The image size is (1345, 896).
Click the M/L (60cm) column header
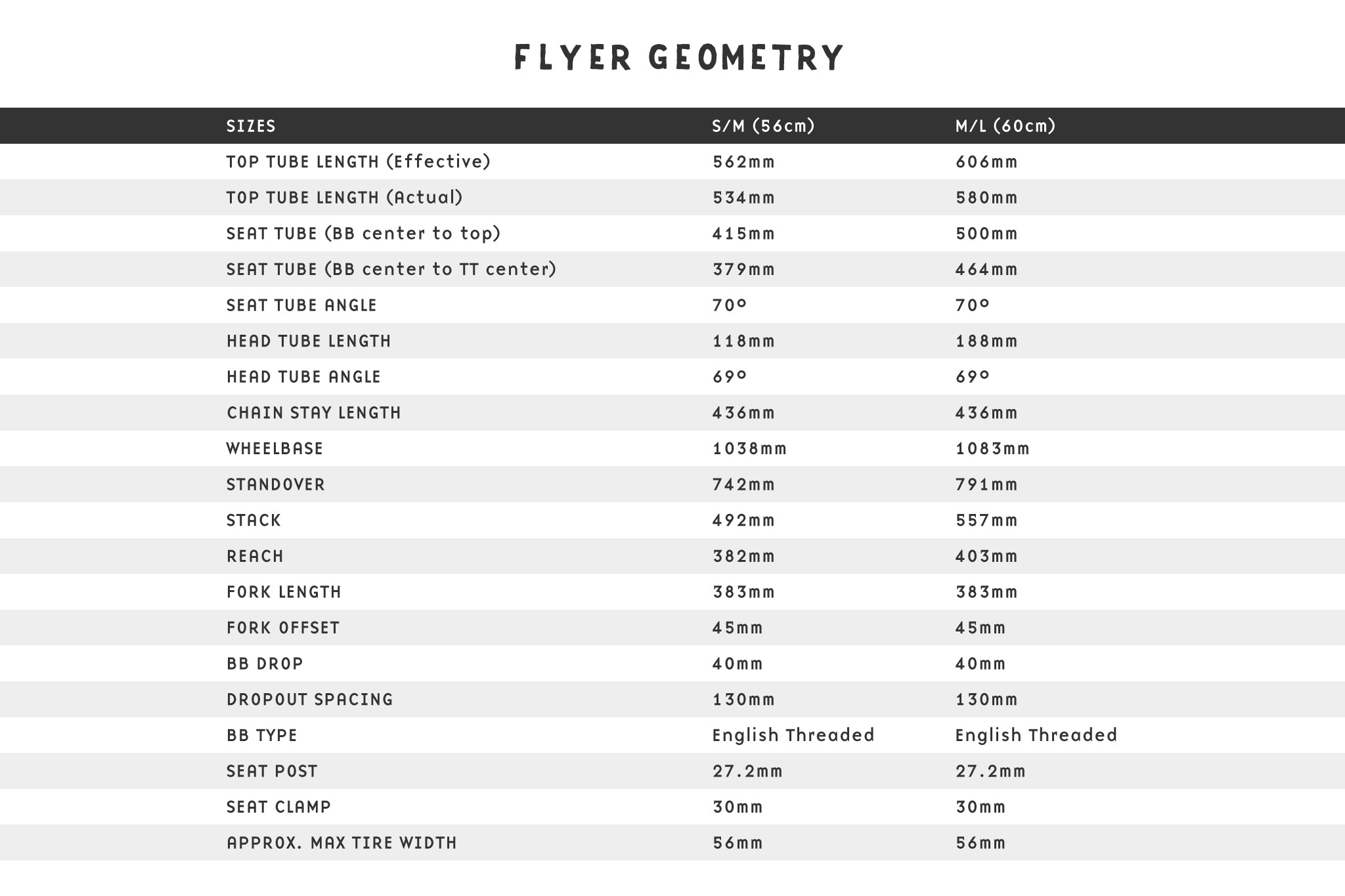pyautogui.click(x=1005, y=126)
